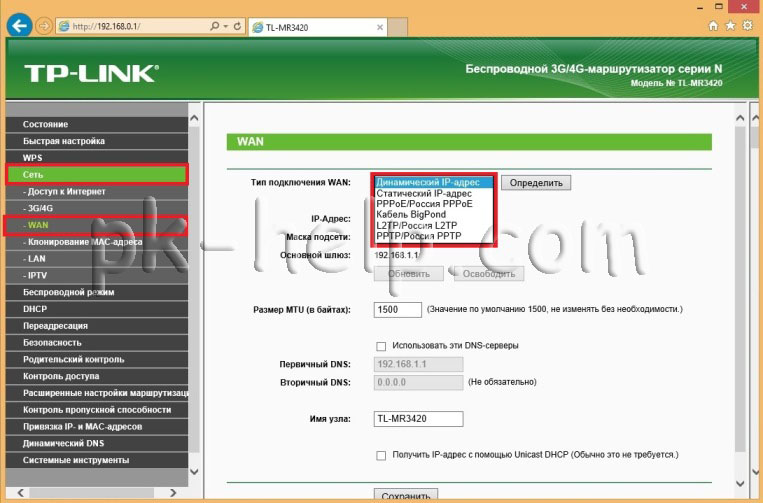Open browser settings gear icon
This screenshot has width=763, height=503.
pyautogui.click(x=747, y=26)
